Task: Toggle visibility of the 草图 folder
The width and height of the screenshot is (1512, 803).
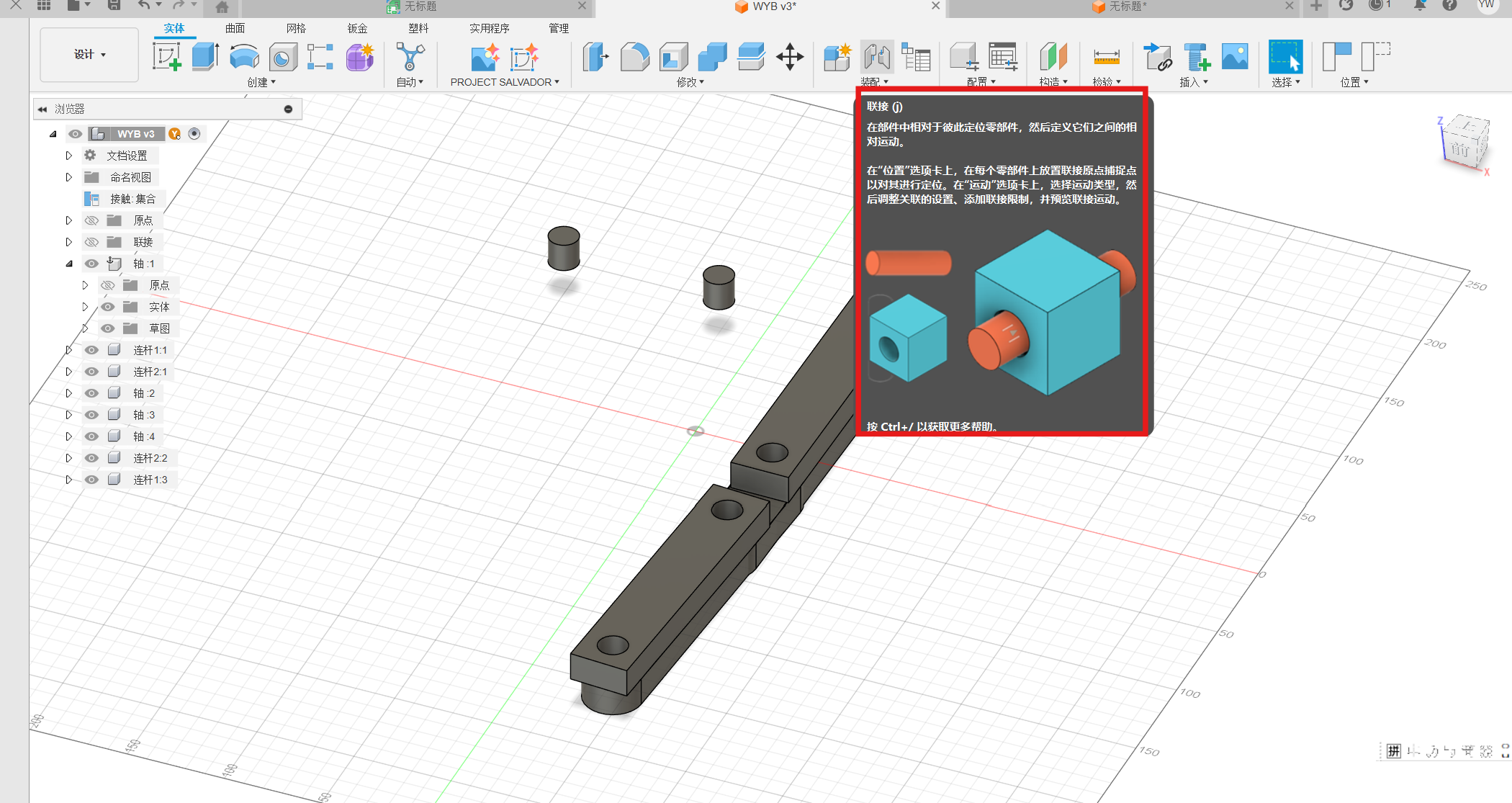Action: tap(107, 328)
